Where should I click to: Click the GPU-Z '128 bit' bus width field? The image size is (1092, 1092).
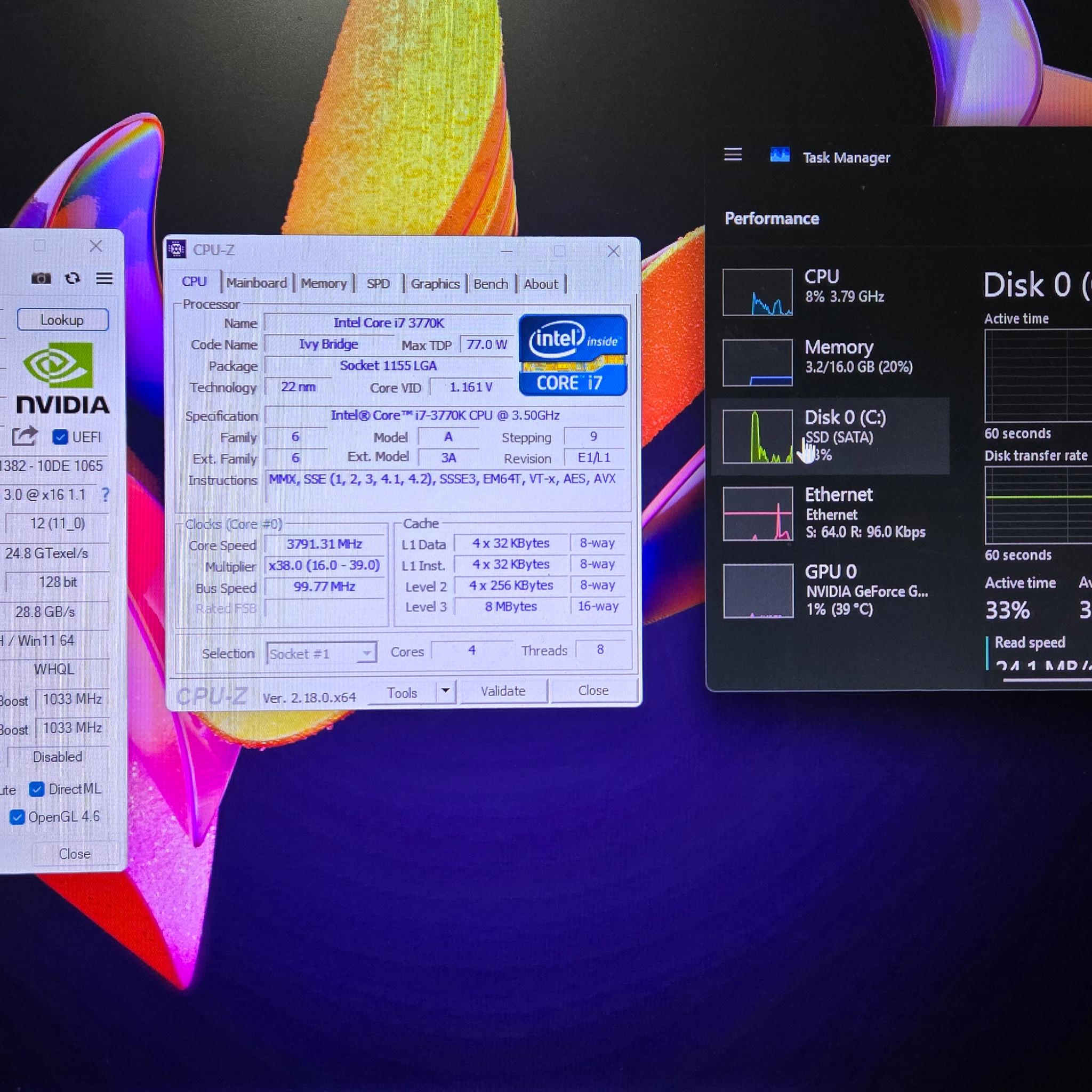point(57,582)
